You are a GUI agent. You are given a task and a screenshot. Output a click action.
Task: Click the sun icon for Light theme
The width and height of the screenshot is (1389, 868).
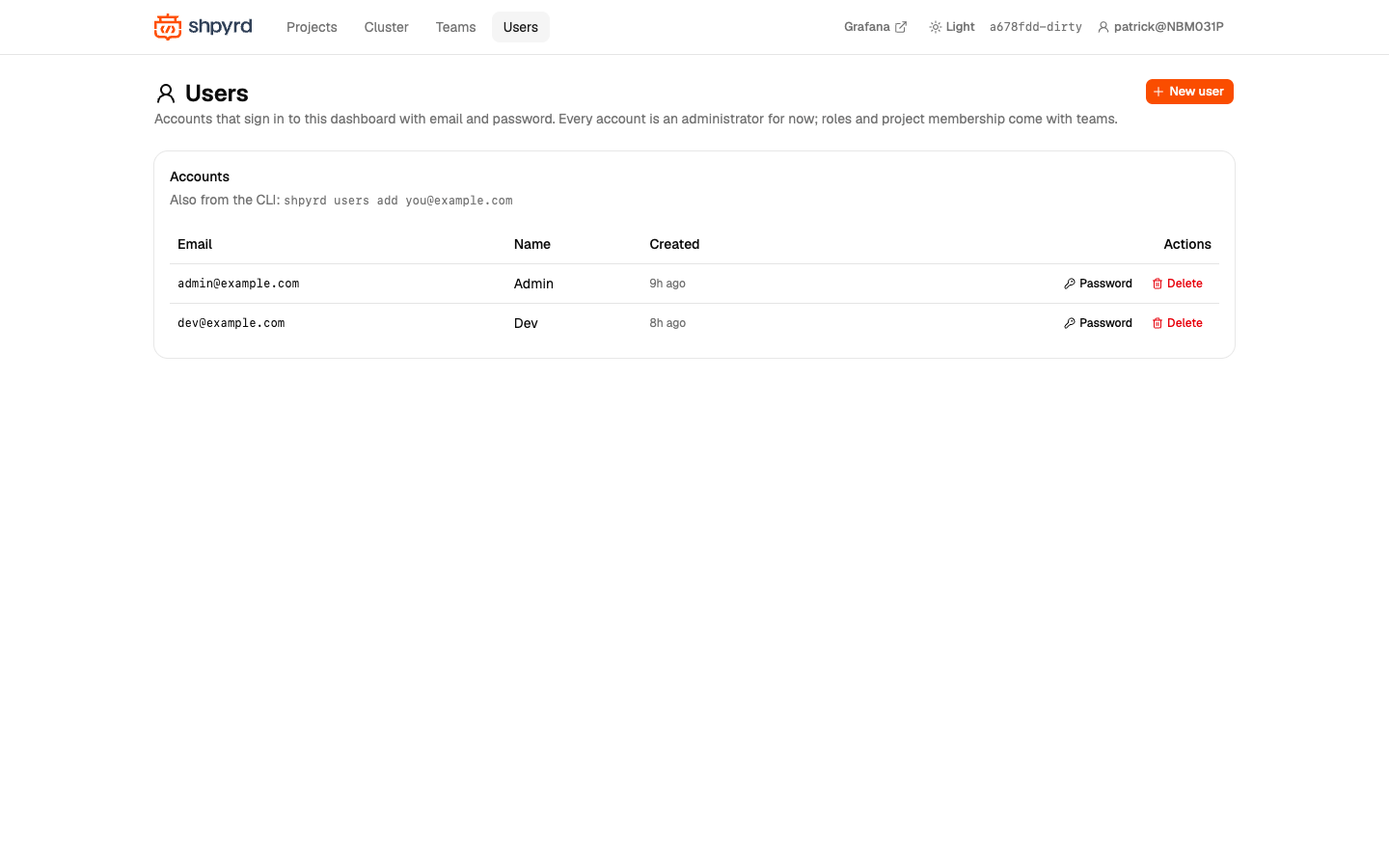935,27
